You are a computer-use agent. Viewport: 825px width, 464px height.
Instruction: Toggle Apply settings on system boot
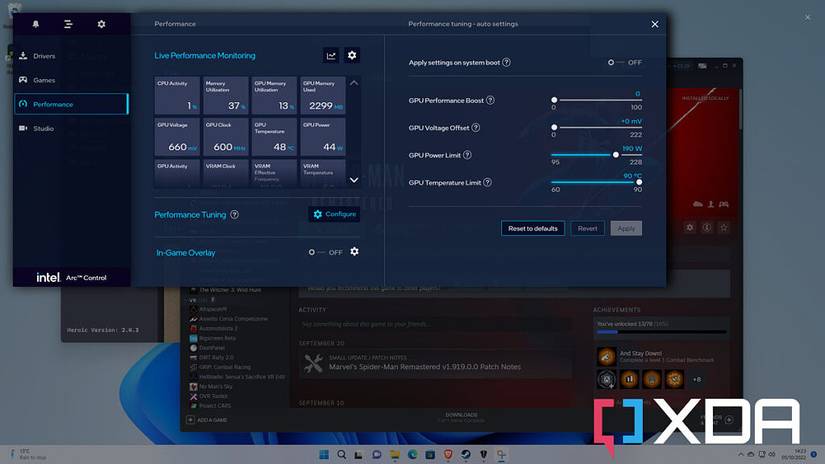coord(613,62)
